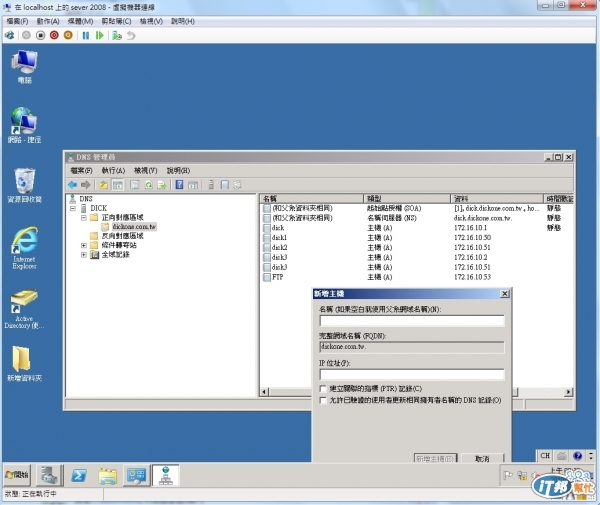Select 反向對應區域 in the tree
This screenshot has height=505, width=600.
tap(122, 236)
